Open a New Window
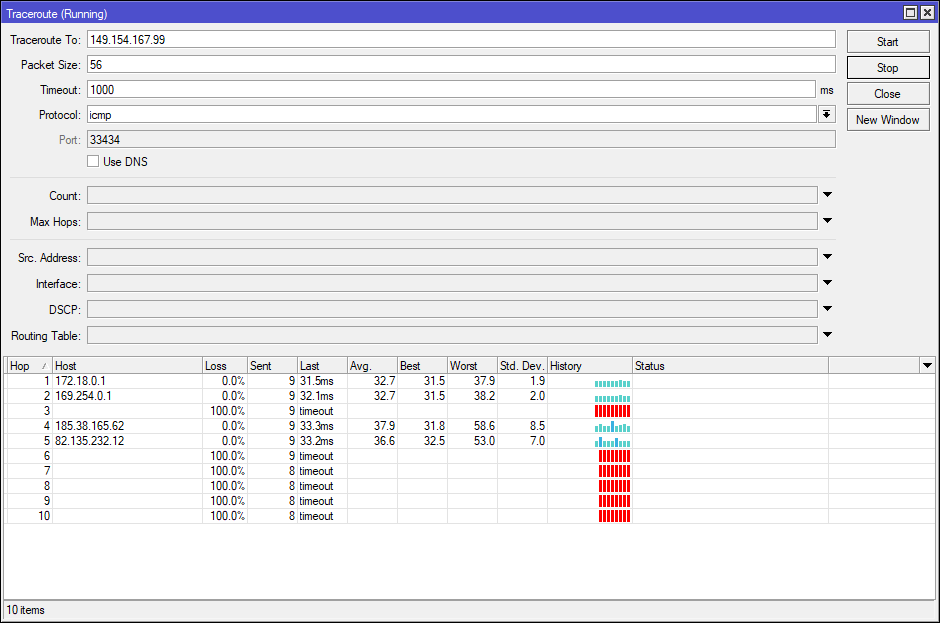 coord(888,119)
